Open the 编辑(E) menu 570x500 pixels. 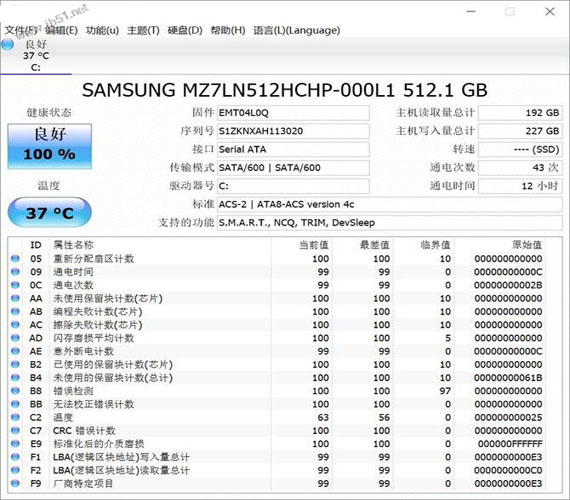61,30
